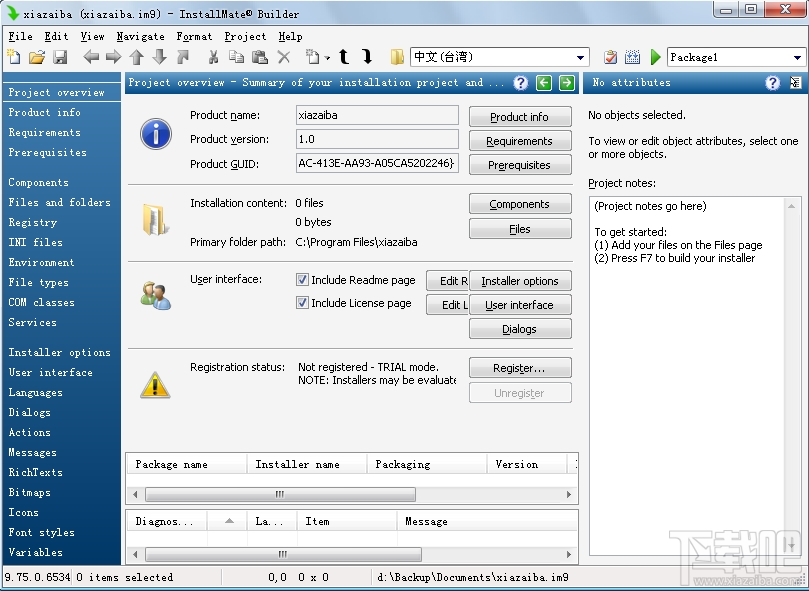Image resolution: width=809 pixels, height=591 pixels.
Task: Click the Copy icon in toolbar
Action: [236, 57]
